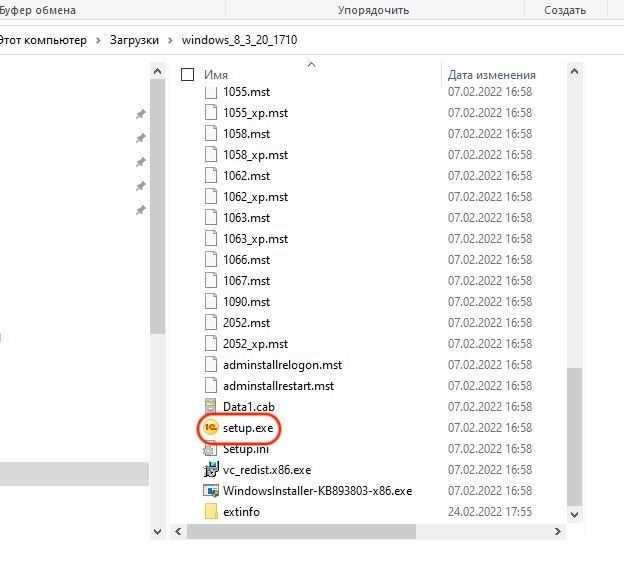
Task: Click the navigation pane scroll up arrow
Action: (158, 72)
